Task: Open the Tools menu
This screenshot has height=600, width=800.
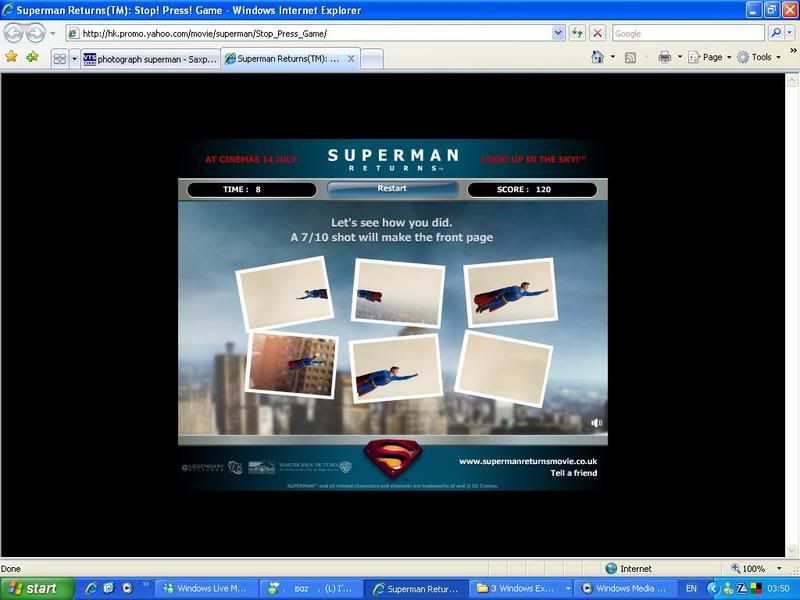Action: [759, 57]
